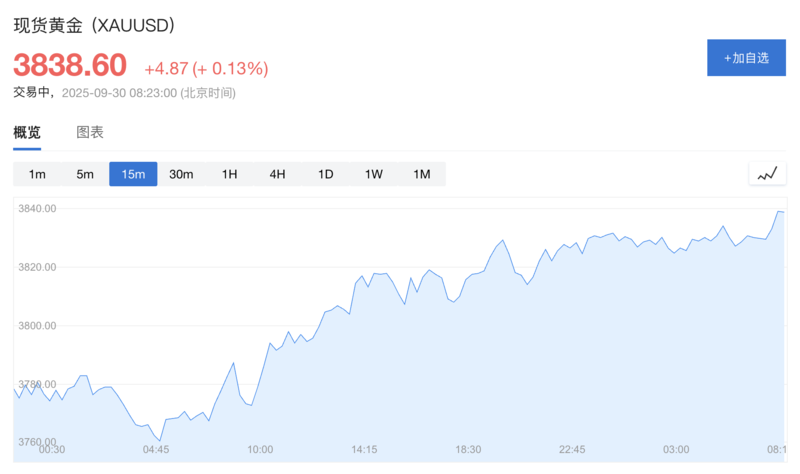Choose the 5m interval
800x474 pixels.
pyautogui.click(x=85, y=174)
